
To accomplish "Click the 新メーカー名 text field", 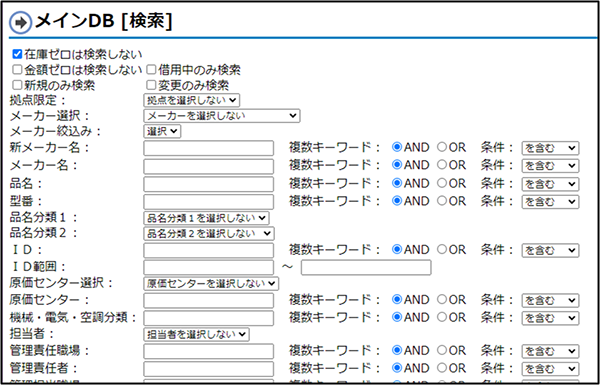I will click(x=209, y=148).
